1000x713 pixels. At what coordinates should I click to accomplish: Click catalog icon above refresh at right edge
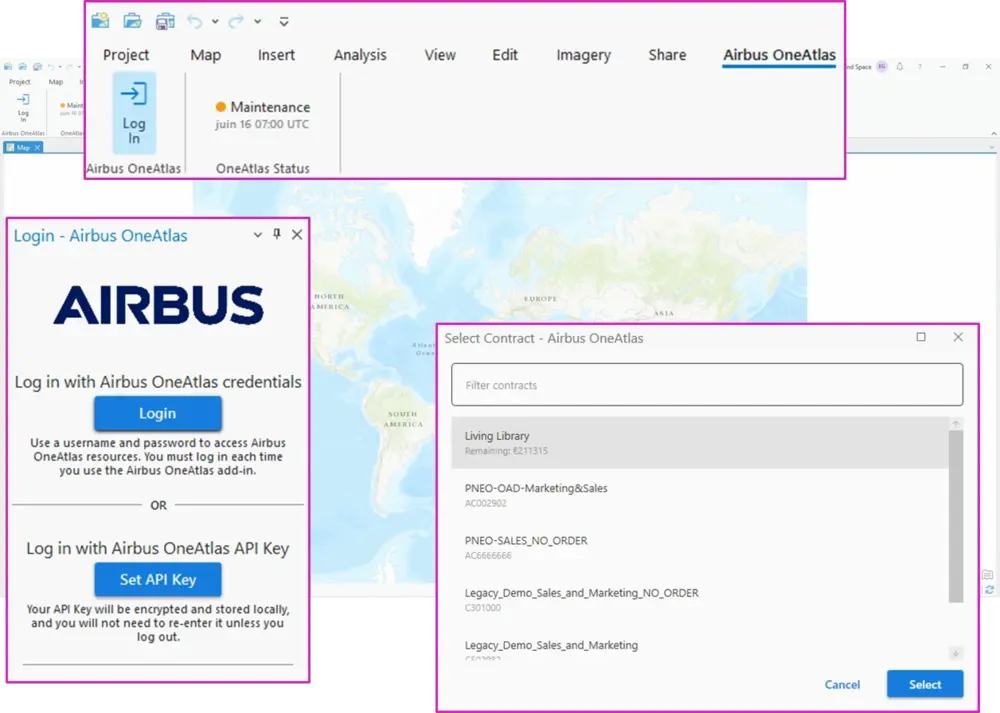coord(987,575)
